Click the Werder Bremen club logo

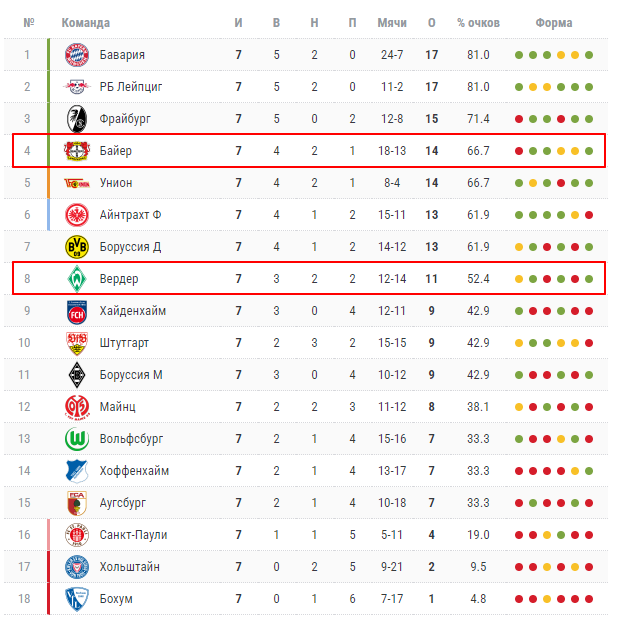tap(77, 279)
